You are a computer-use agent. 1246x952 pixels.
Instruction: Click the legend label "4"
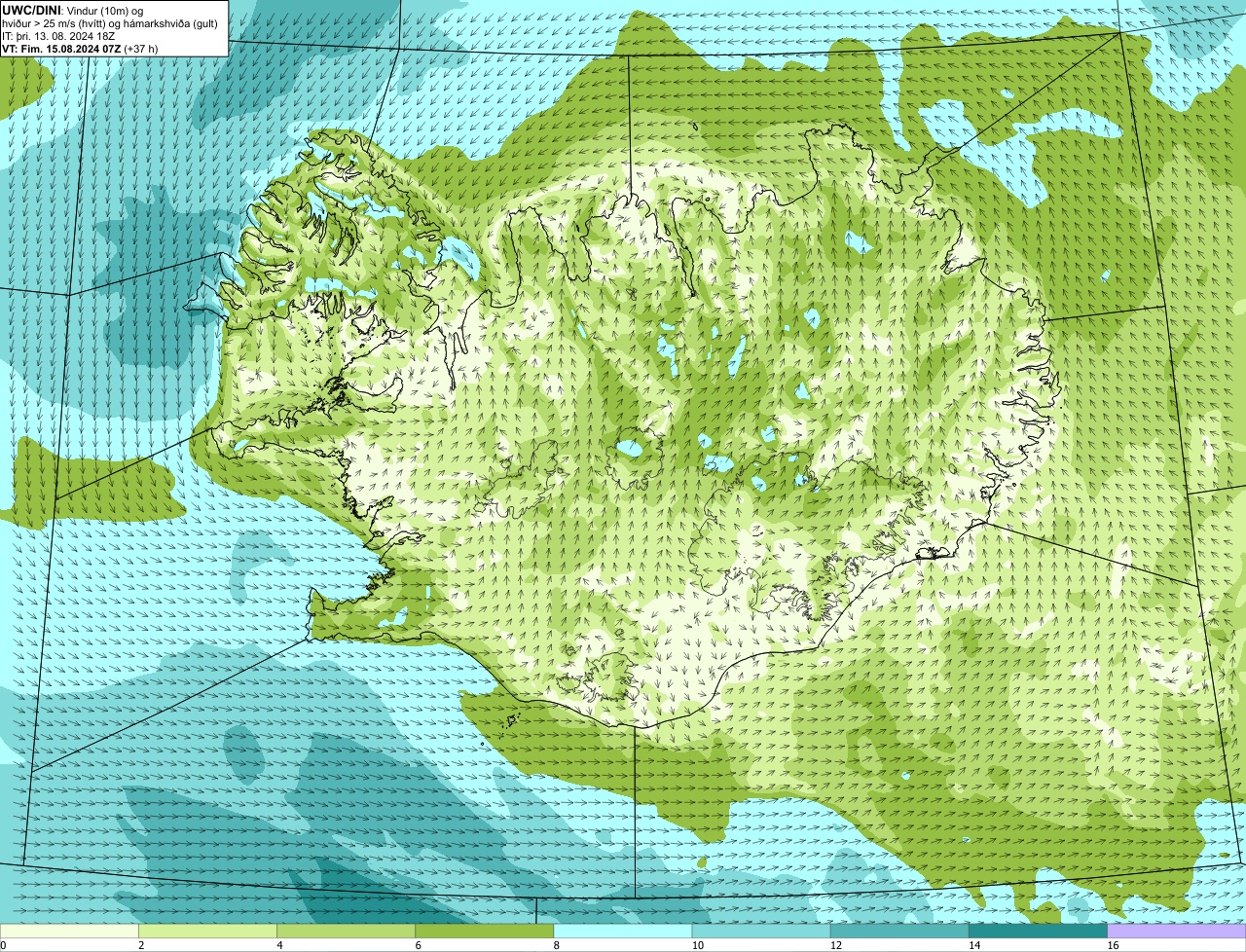pyautogui.click(x=279, y=945)
